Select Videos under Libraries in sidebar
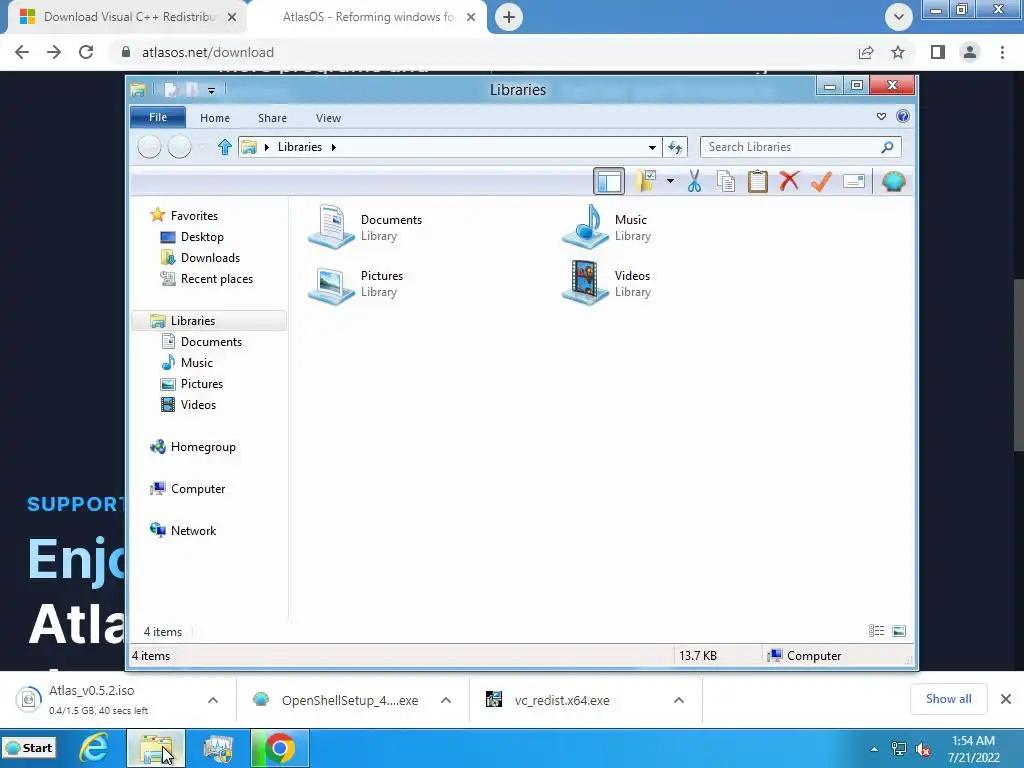Image resolution: width=1024 pixels, height=768 pixels. click(198, 404)
